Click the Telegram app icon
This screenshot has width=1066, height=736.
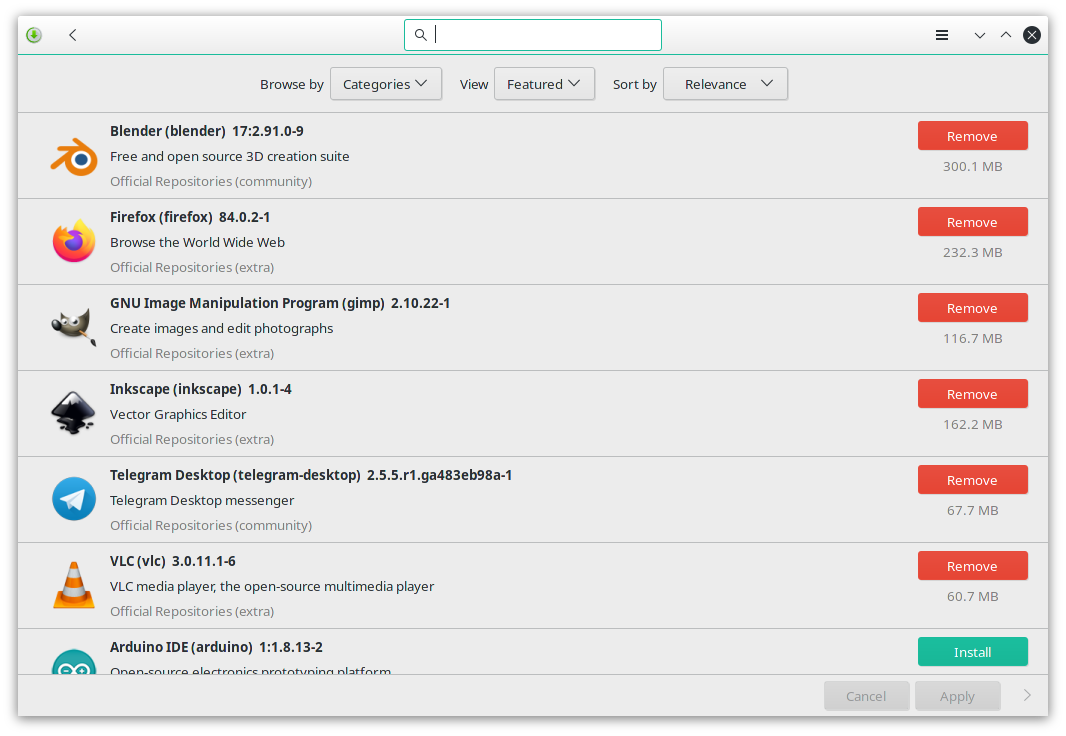pyautogui.click(x=74, y=499)
